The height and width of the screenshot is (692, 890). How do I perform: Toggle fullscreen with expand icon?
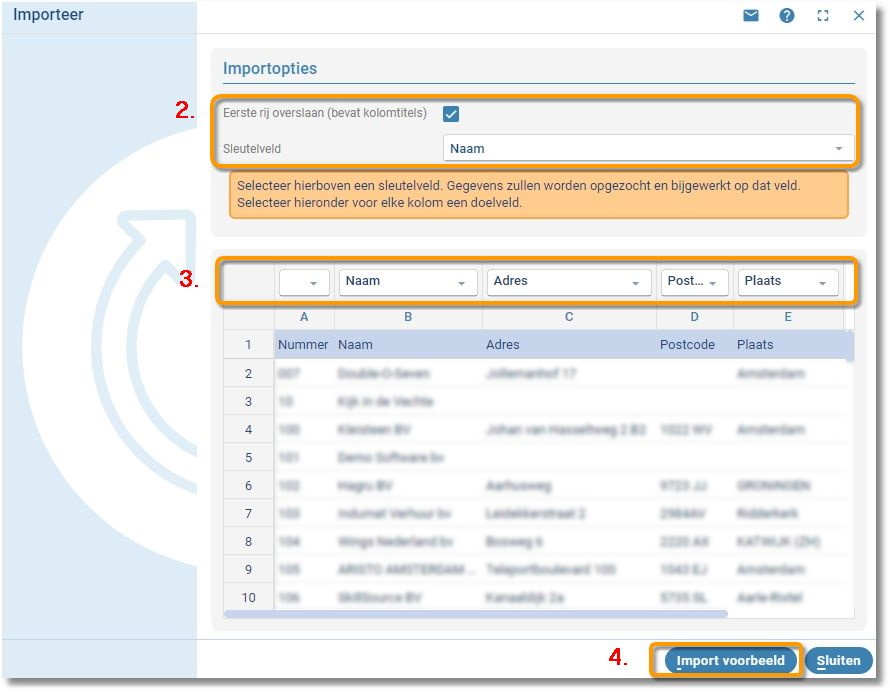(823, 15)
